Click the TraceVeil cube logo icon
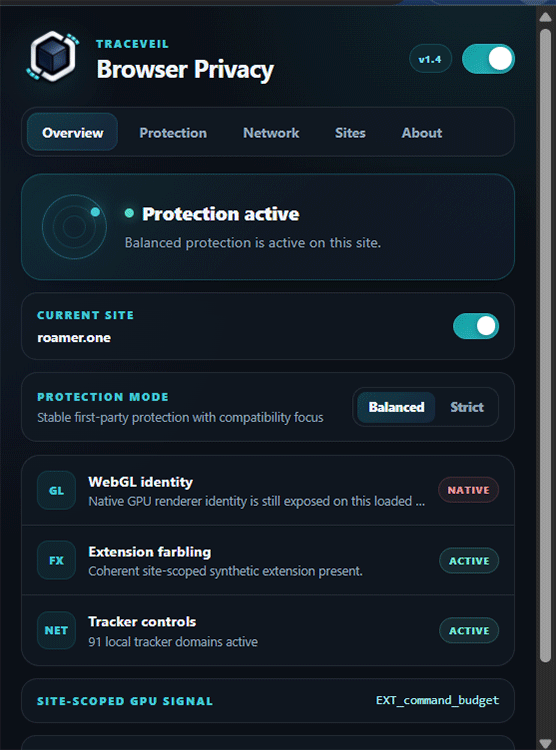The image size is (556, 750). click(x=53, y=56)
